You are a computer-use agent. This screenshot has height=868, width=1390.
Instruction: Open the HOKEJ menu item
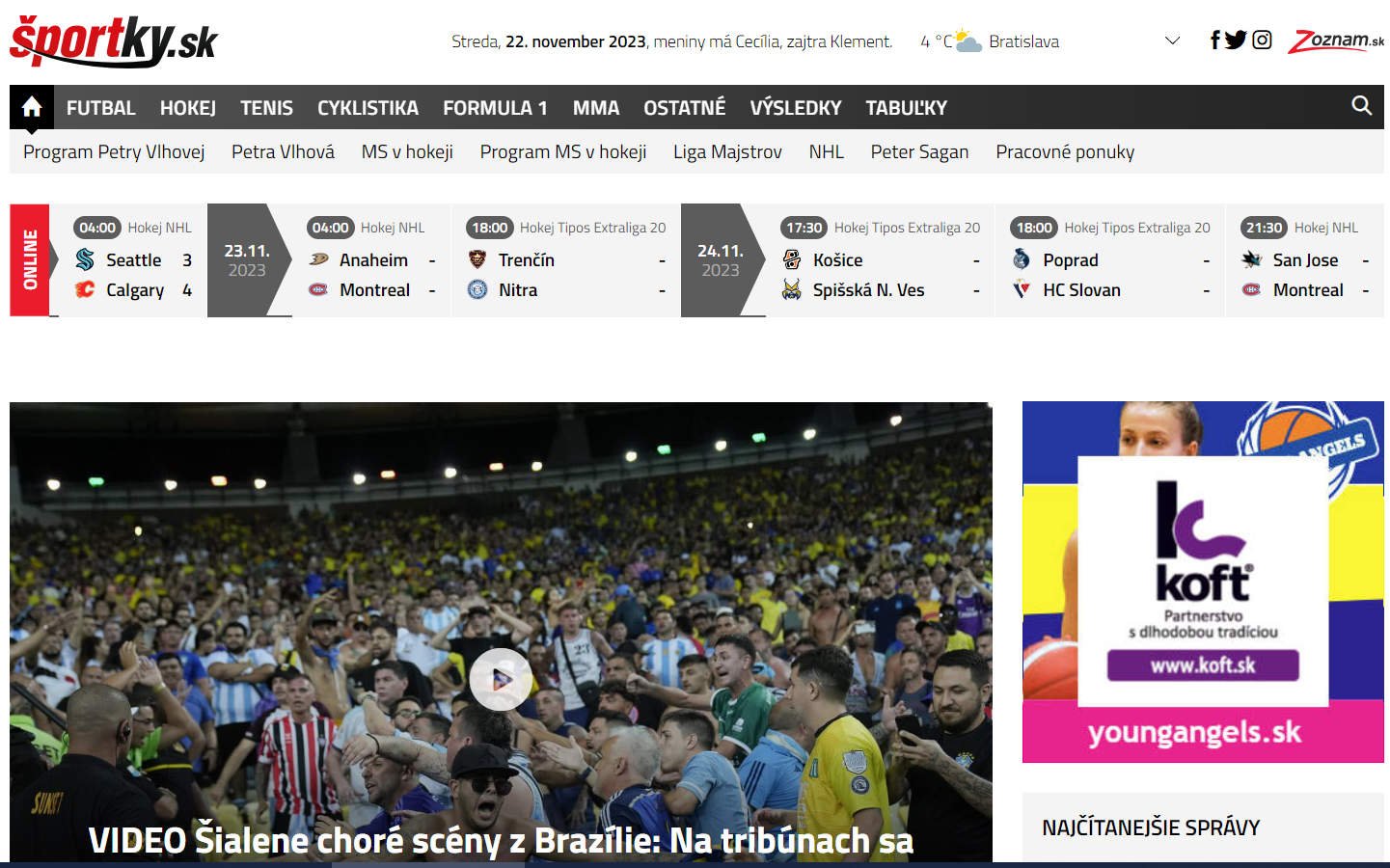[x=188, y=108]
